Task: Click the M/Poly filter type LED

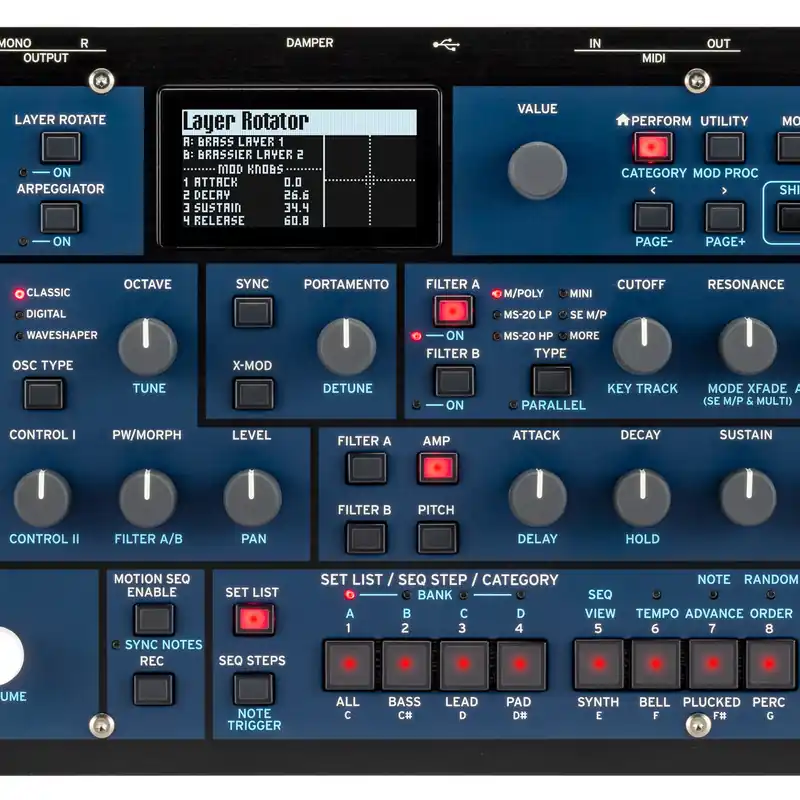Action: 496,294
